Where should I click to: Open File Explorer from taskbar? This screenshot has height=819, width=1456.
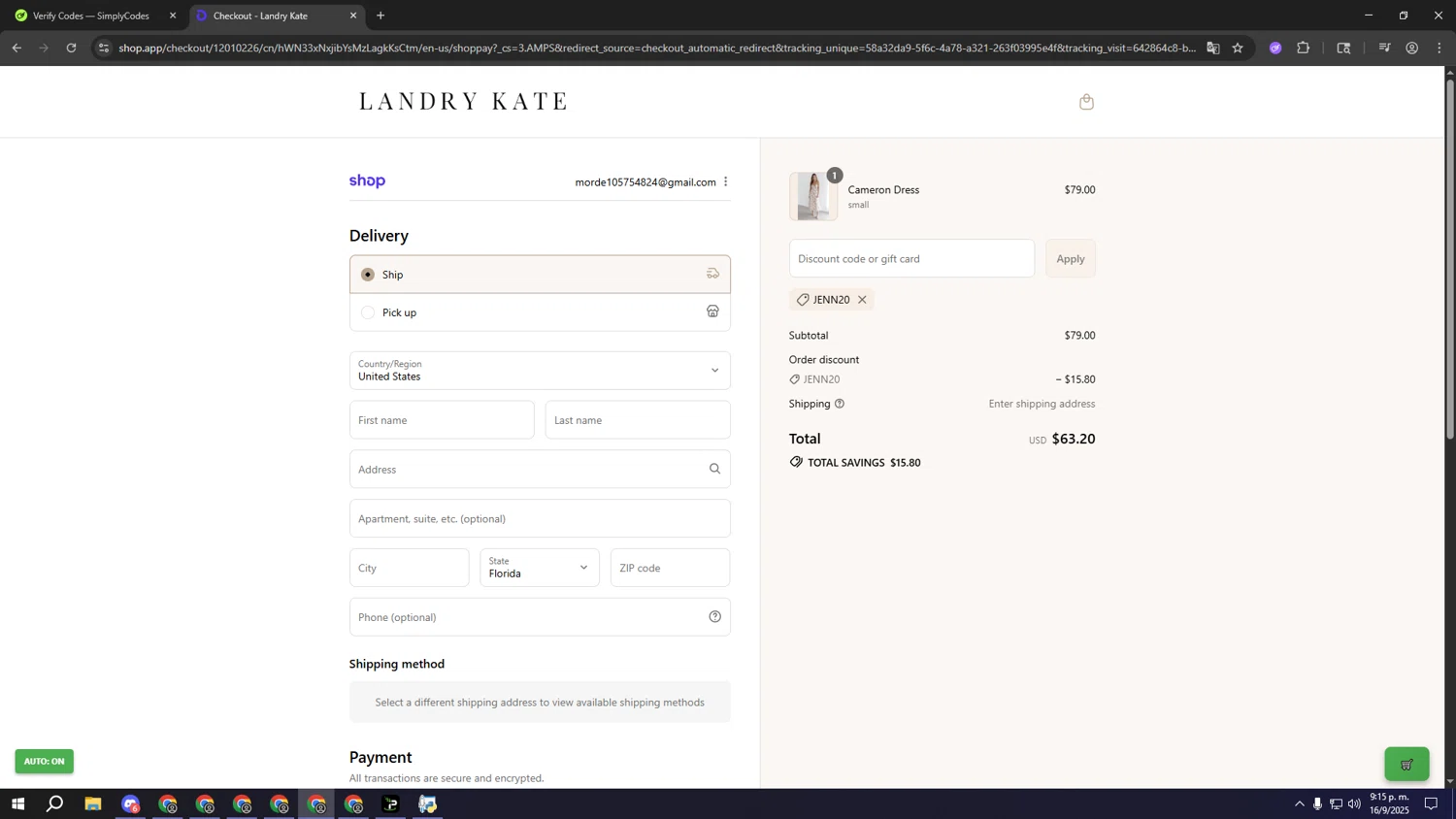point(92,803)
